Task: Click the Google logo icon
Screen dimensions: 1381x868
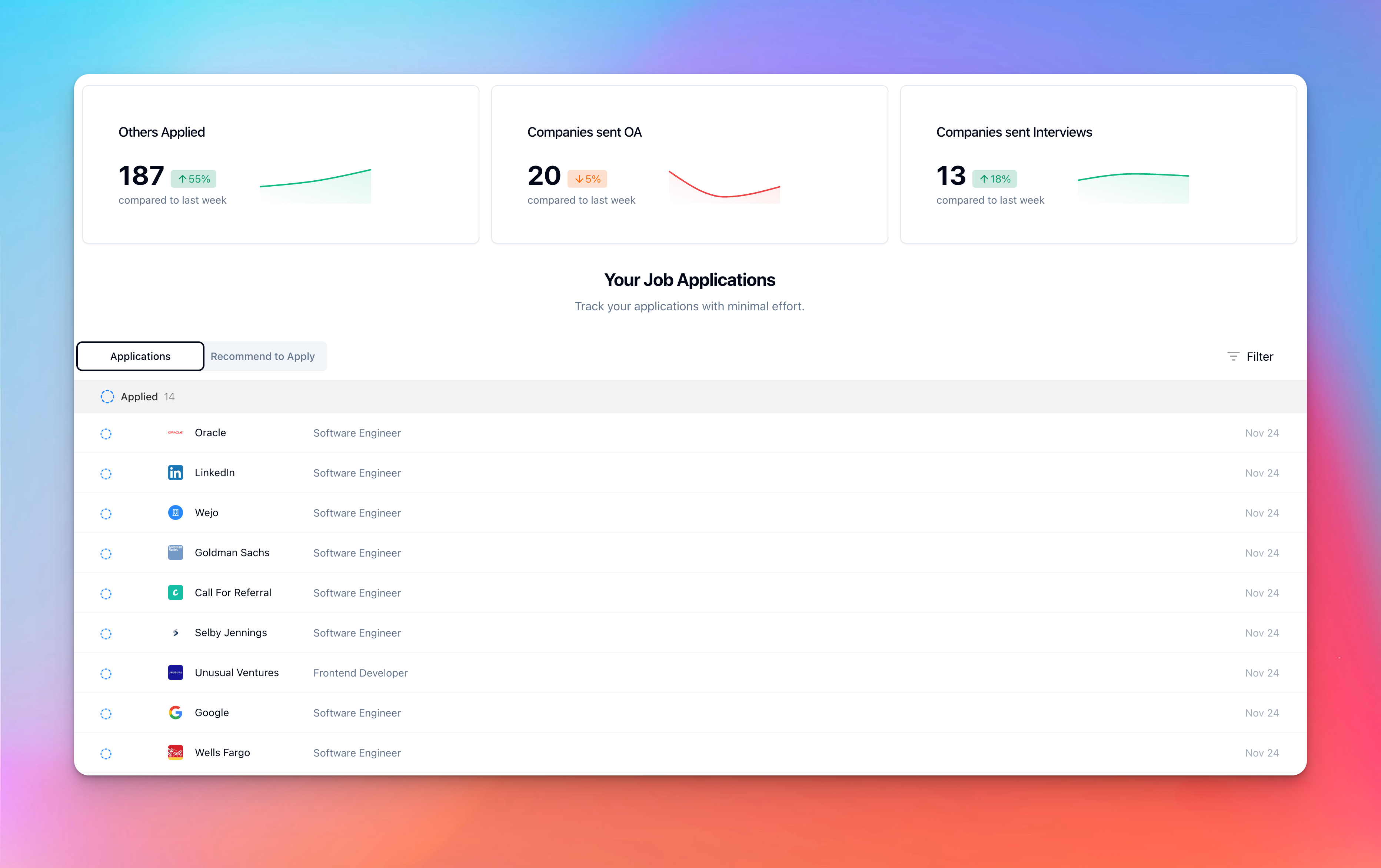Action: 175,712
